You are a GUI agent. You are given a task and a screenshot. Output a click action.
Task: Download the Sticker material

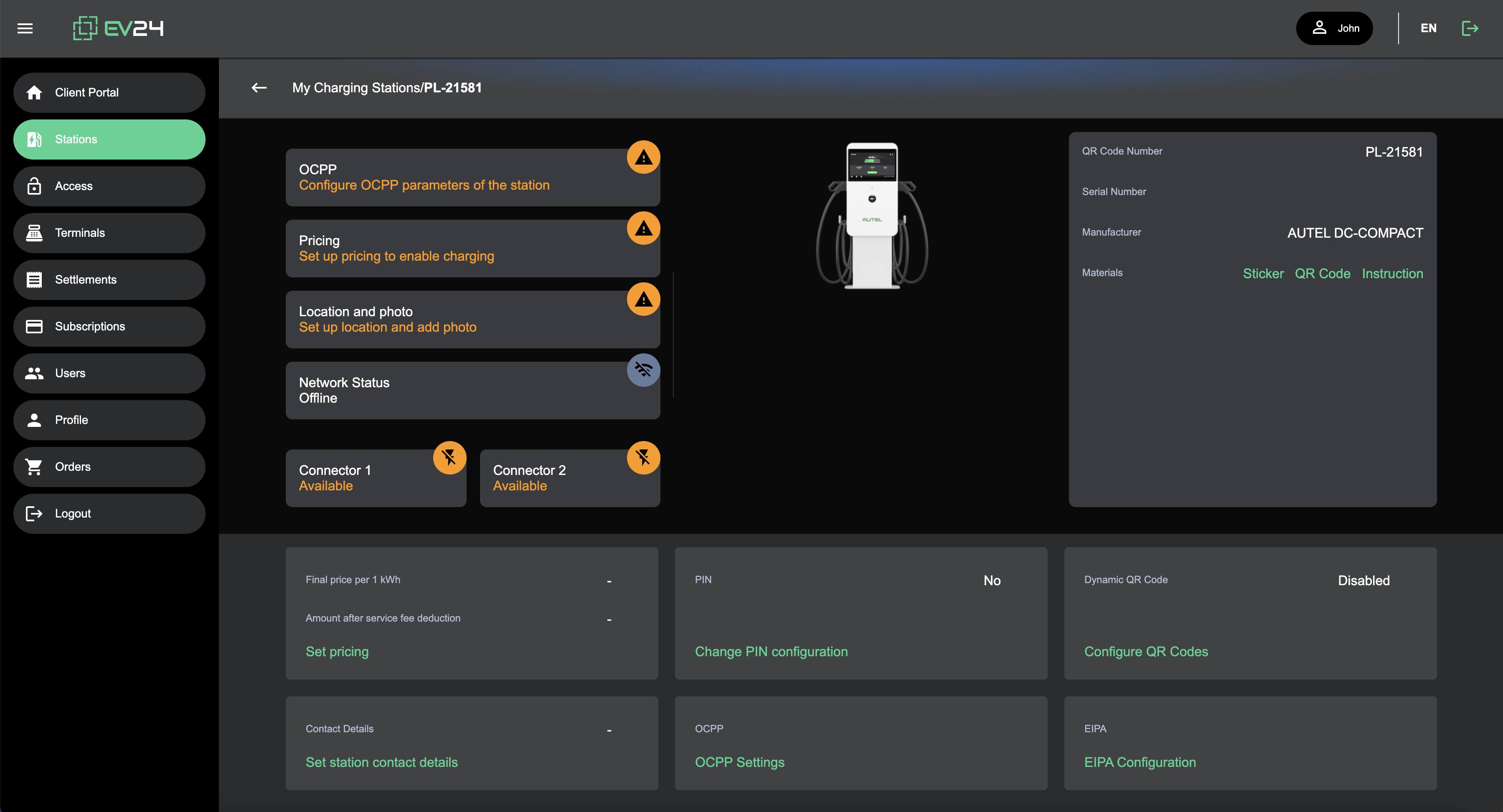click(x=1263, y=274)
